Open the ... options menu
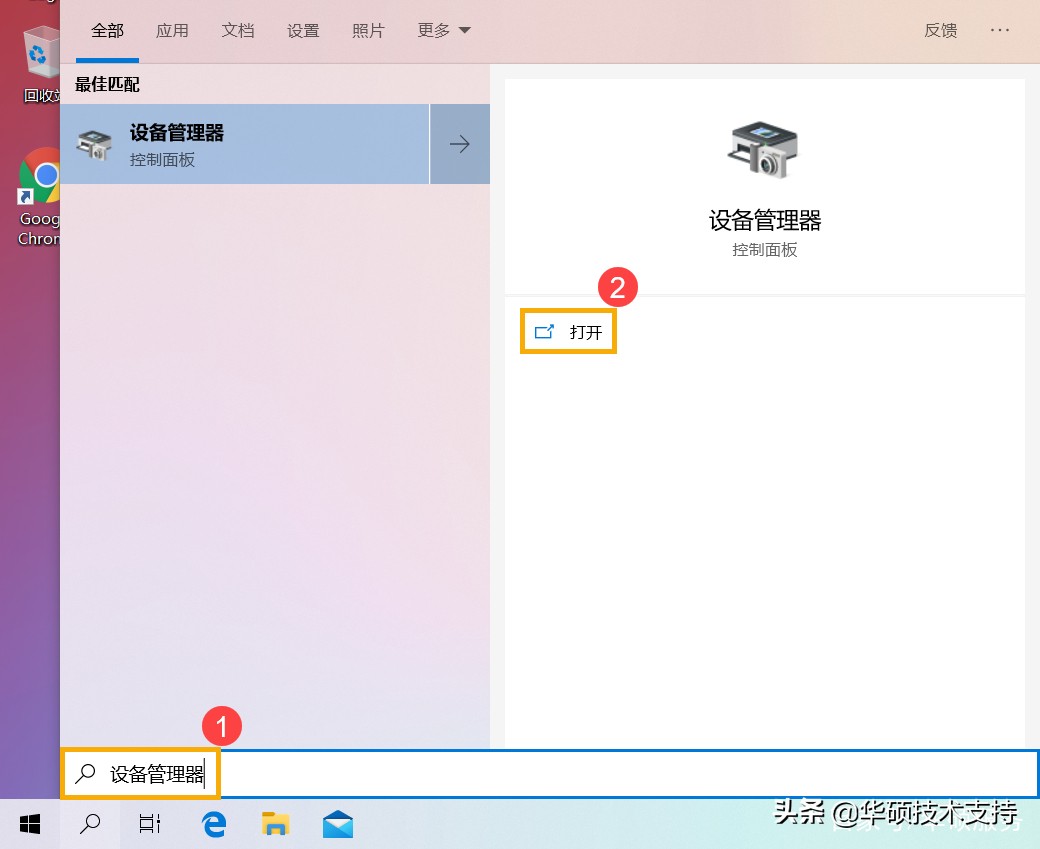 point(1000,30)
